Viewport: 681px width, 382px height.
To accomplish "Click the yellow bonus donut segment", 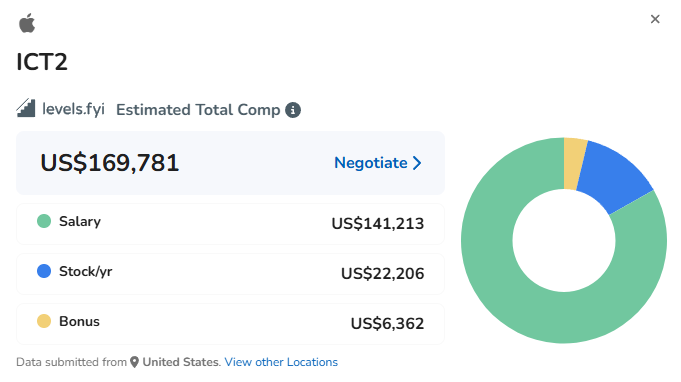I will tap(574, 164).
